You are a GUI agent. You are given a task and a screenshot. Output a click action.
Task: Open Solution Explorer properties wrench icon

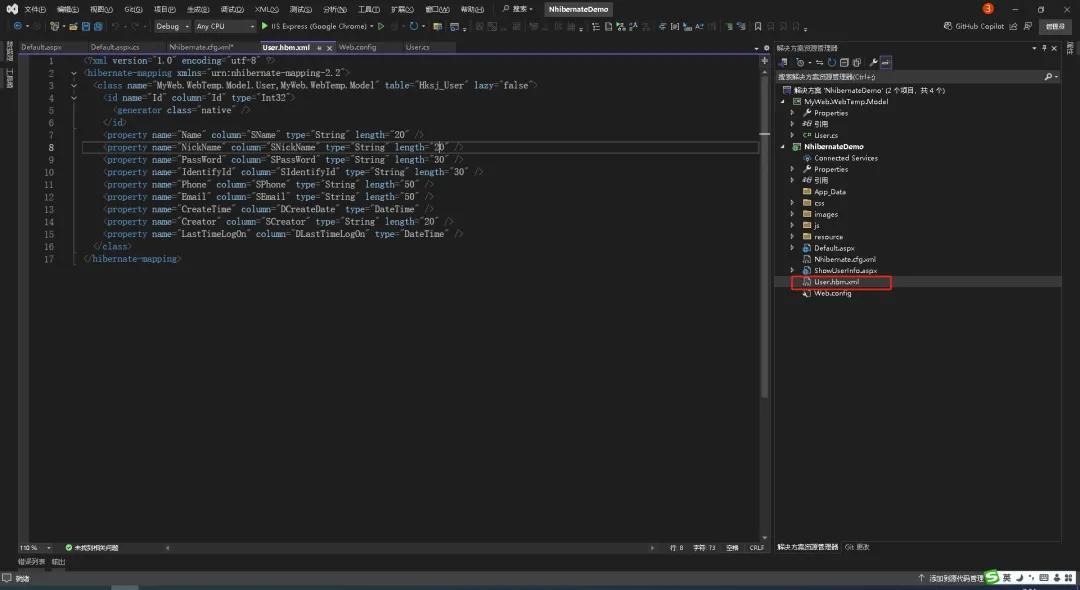coord(873,61)
